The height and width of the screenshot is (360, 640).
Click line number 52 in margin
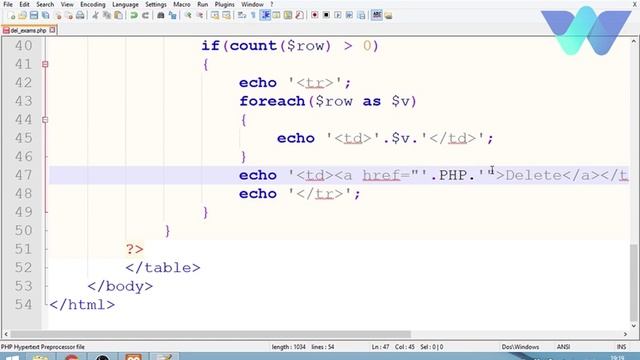tap(23, 268)
